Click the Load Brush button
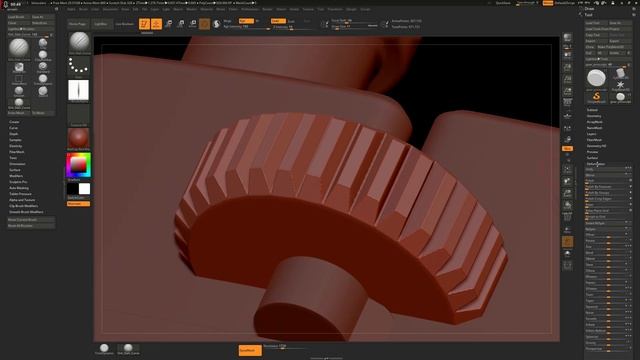640x360 pixels. click(19, 17)
